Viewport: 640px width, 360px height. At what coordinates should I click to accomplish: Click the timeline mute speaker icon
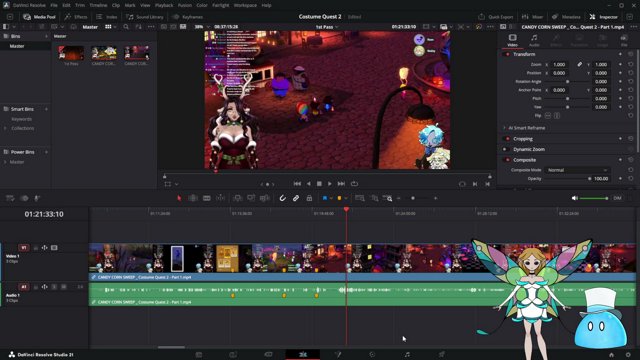click(575, 198)
